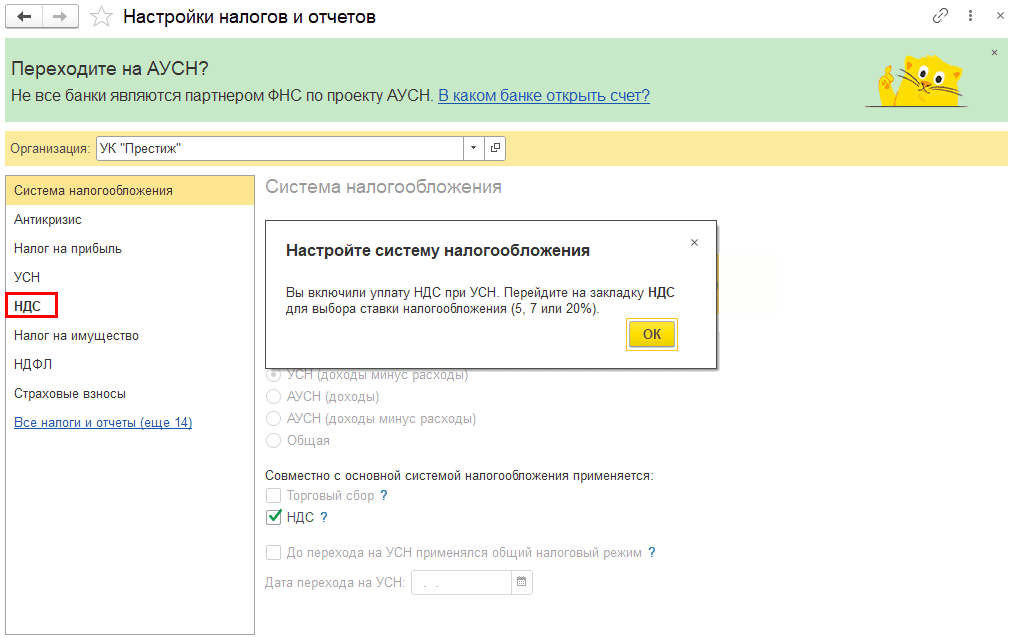Click the back navigation arrow
The height and width of the screenshot is (638, 1017).
point(26,16)
